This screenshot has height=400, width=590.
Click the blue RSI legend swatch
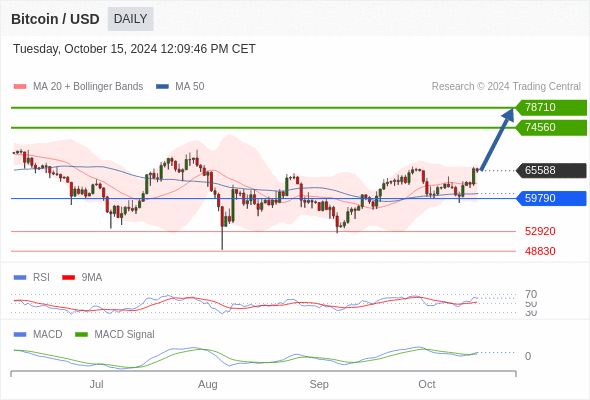pyautogui.click(x=20, y=278)
